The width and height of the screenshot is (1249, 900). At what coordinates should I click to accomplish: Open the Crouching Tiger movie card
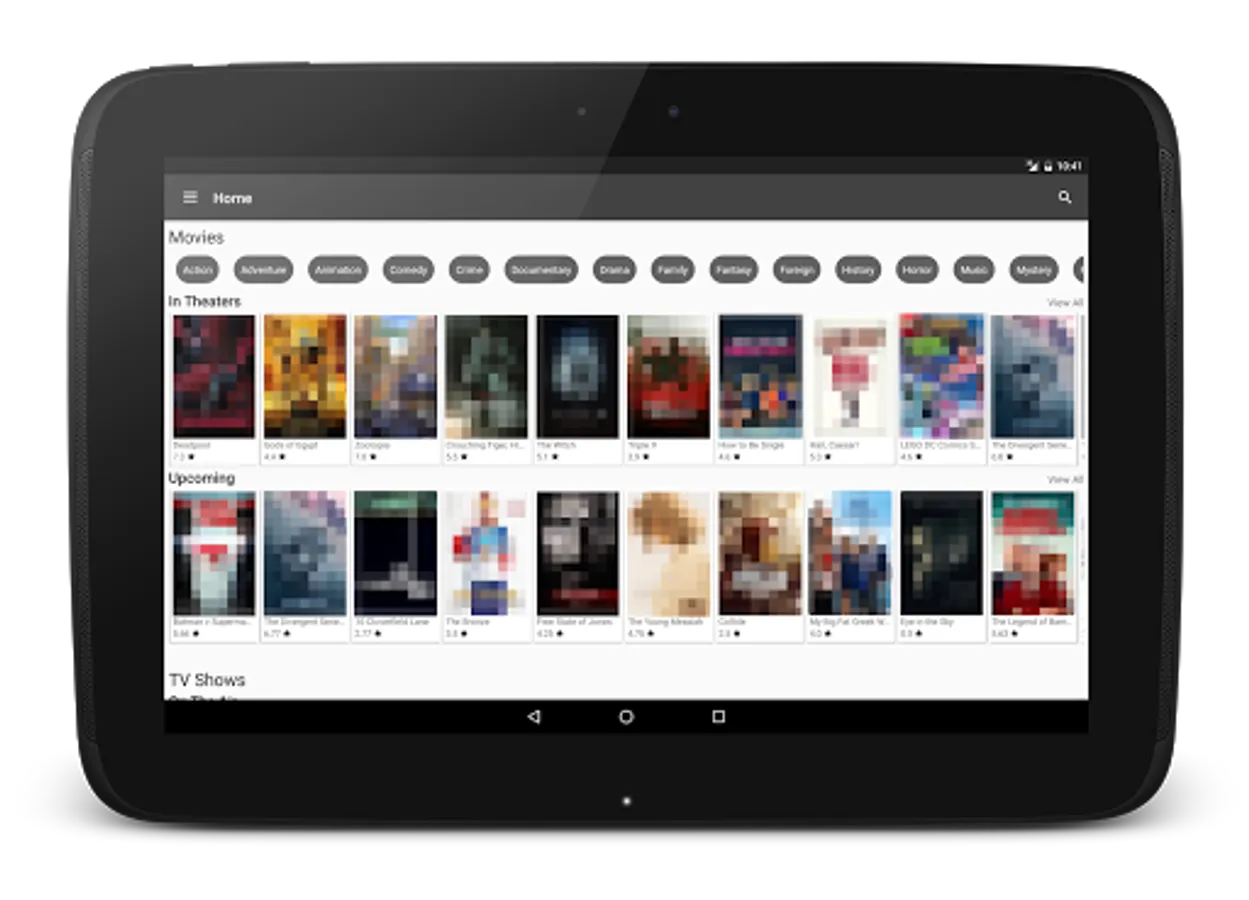487,388
